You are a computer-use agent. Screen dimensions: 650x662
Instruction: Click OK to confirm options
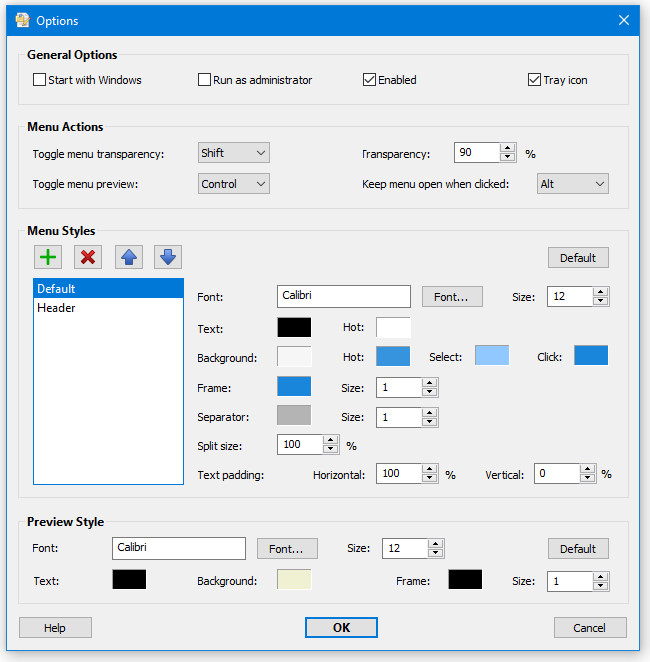(341, 627)
